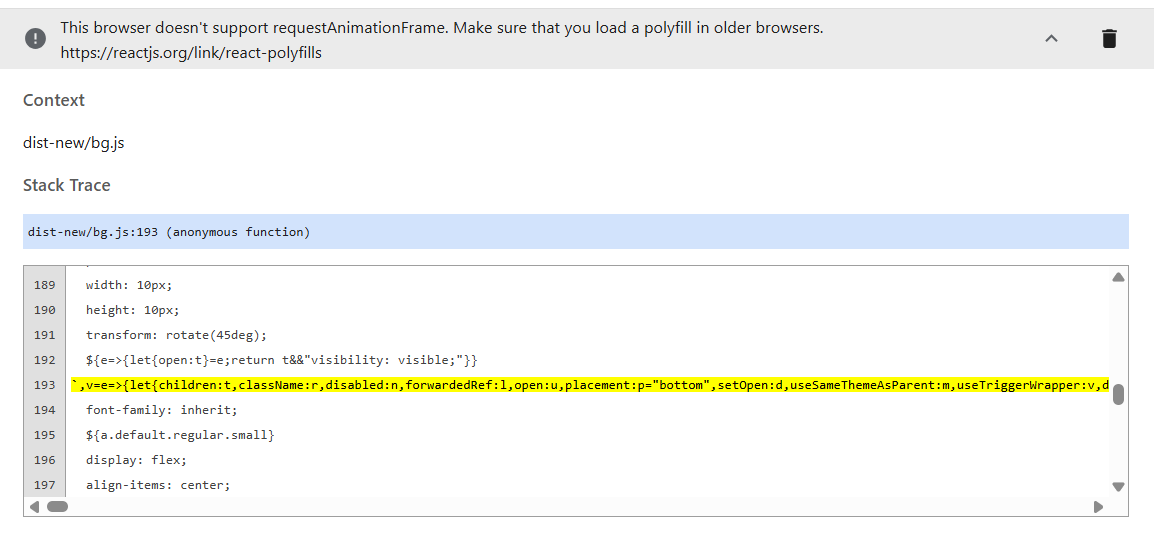
Task: Delete this error with the trash icon
Action: click(x=1109, y=38)
